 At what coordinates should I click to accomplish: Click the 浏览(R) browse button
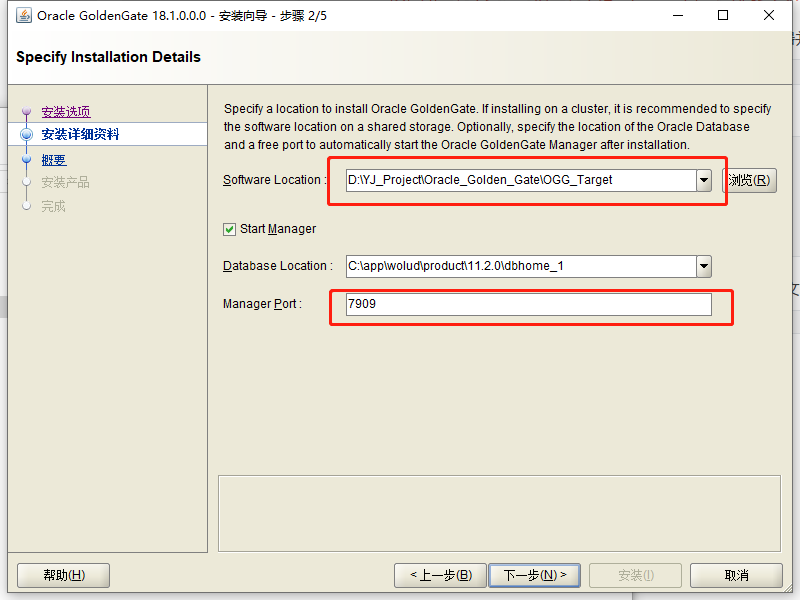(749, 180)
